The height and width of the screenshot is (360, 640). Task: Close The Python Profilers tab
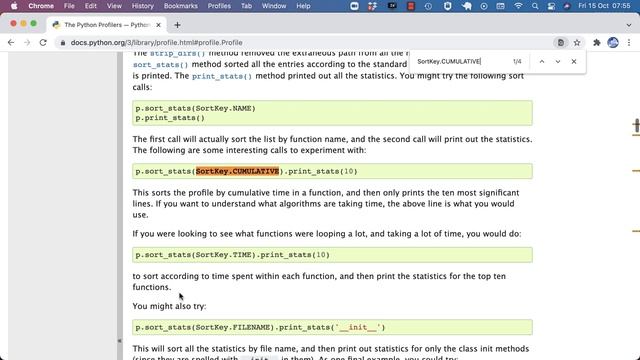(x=158, y=25)
